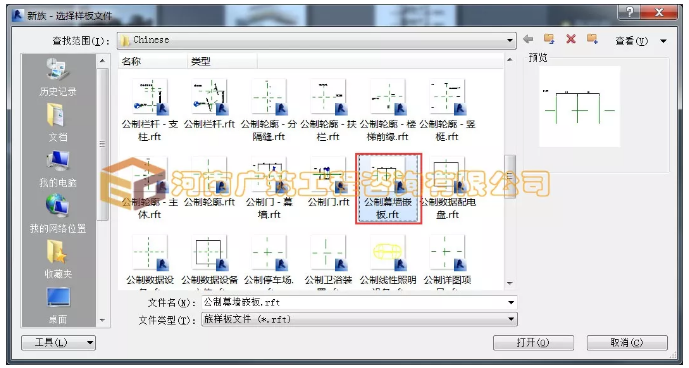
Task: Open 我的网络位置 network places
Action: 58,214
